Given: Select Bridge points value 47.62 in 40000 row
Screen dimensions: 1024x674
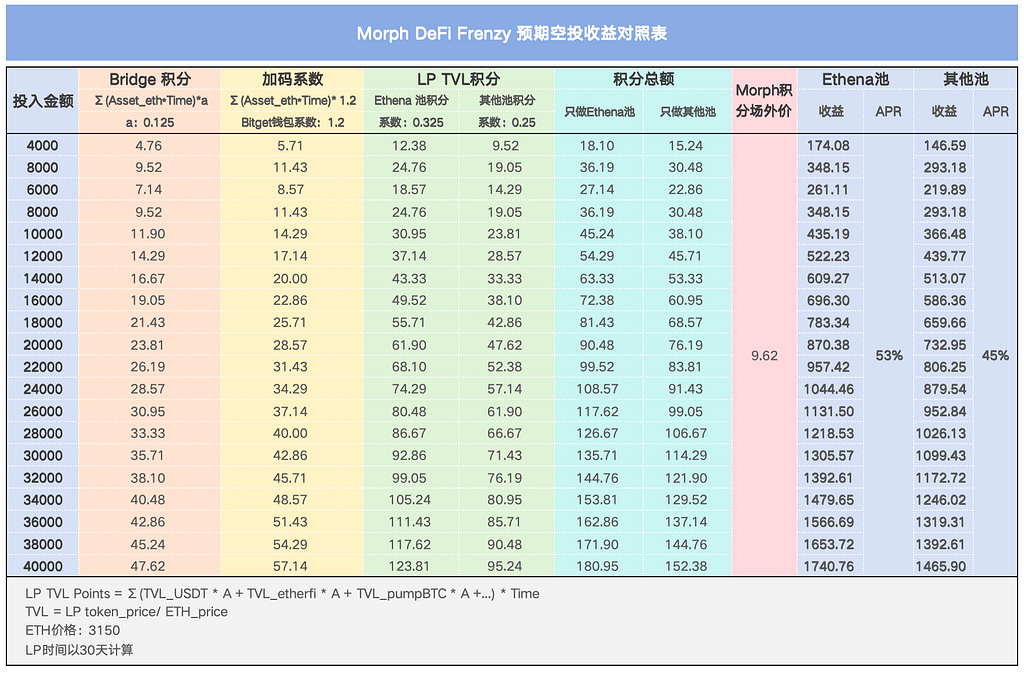Looking at the screenshot, I should (148, 566).
